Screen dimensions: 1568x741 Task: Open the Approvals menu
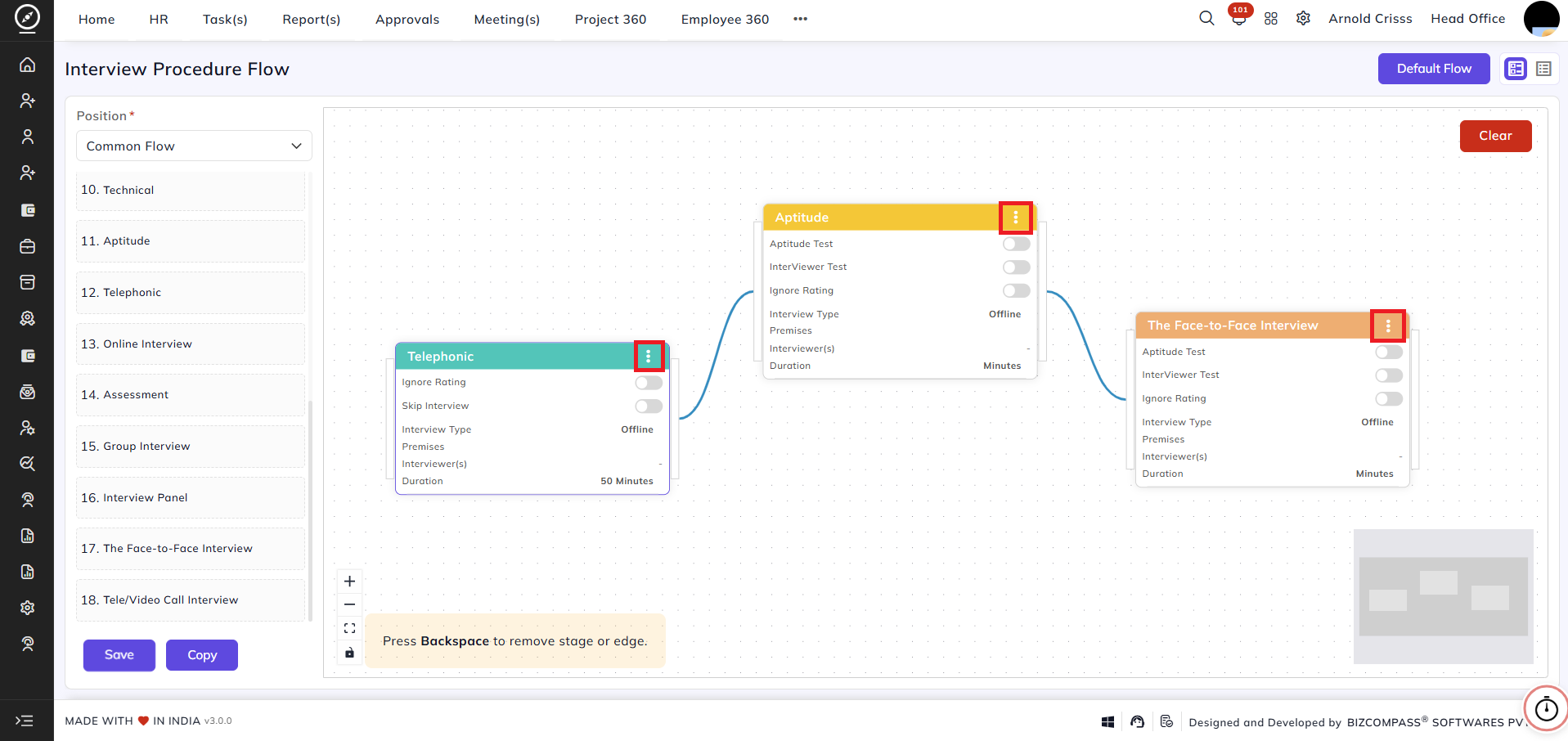[x=407, y=19]
